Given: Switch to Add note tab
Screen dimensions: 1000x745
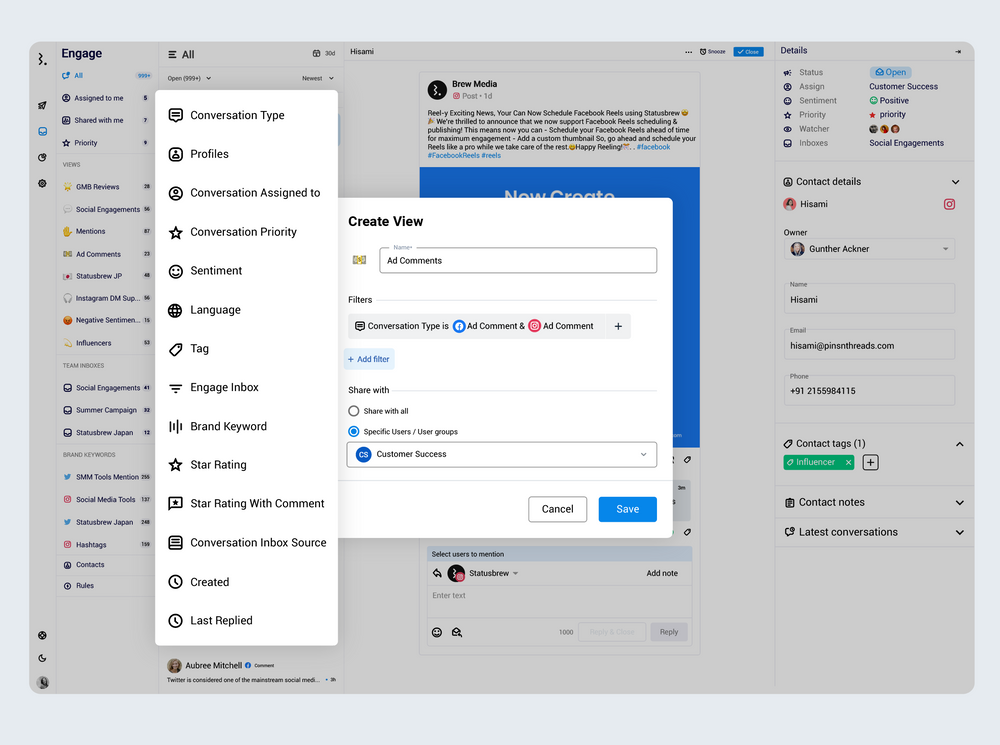Looking at the screenshot, I should point(662,573).
